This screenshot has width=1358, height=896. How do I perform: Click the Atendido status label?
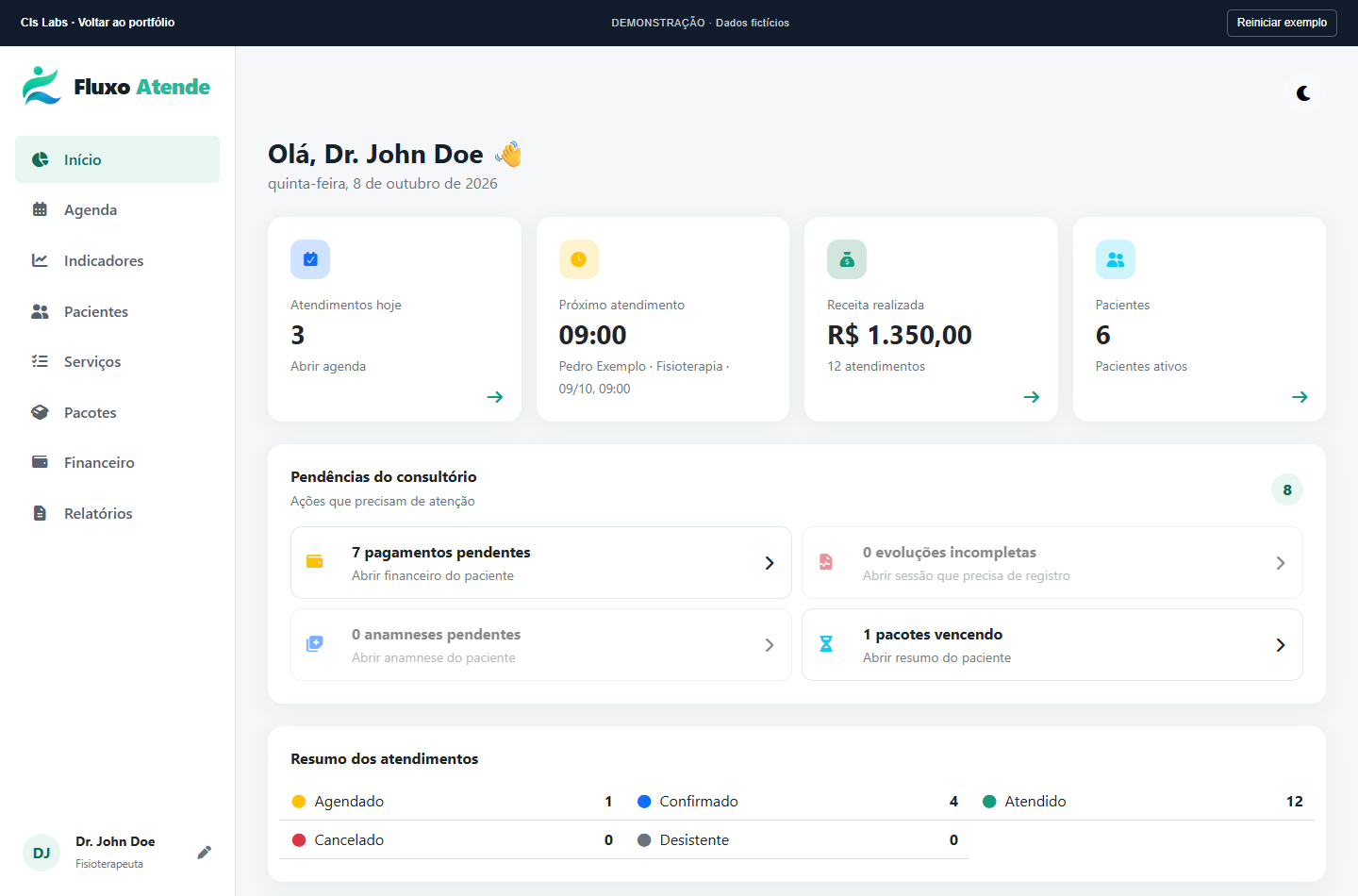coord(1035,802)
